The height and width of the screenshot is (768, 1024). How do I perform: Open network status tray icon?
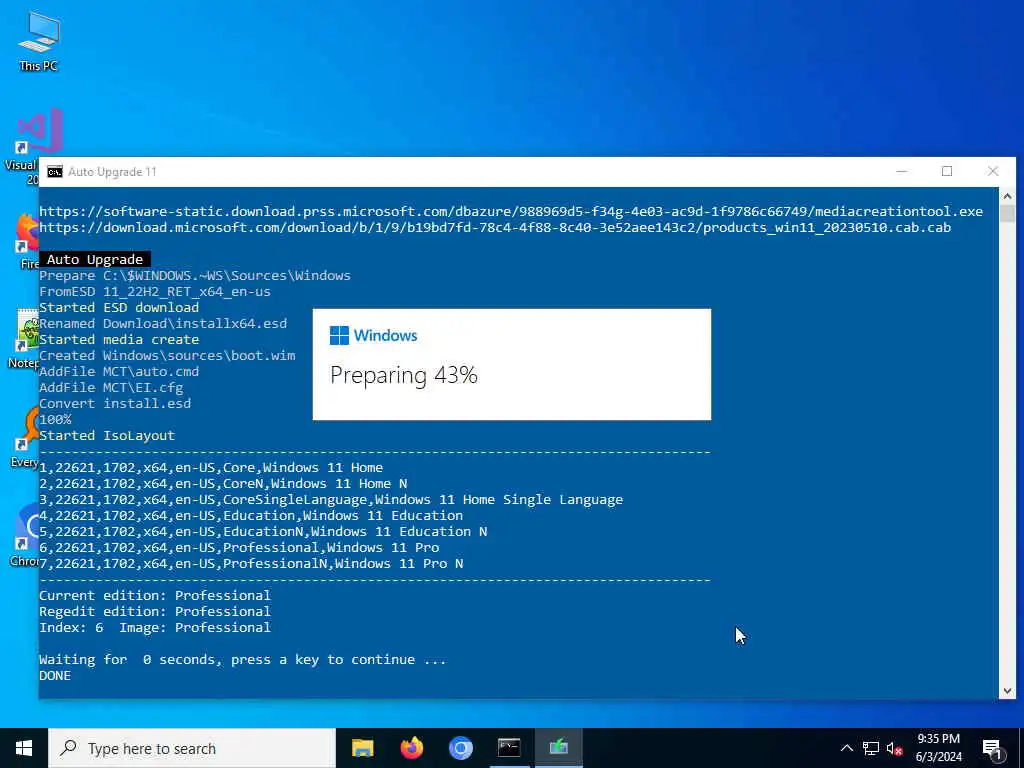click(871, 748)
